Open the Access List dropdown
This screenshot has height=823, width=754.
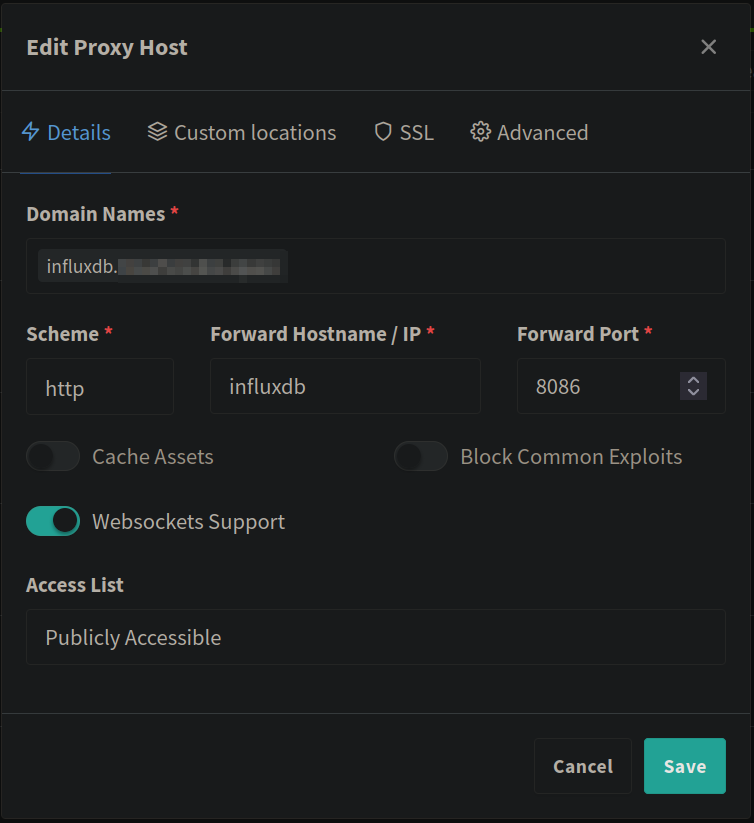coord(375,637)
